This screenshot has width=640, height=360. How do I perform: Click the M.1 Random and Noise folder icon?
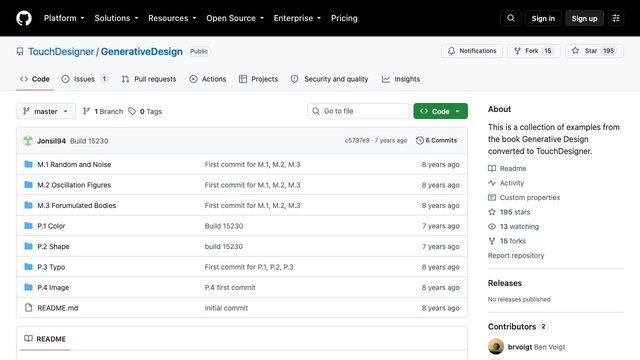pyautogui.click(x=28, y=164)
